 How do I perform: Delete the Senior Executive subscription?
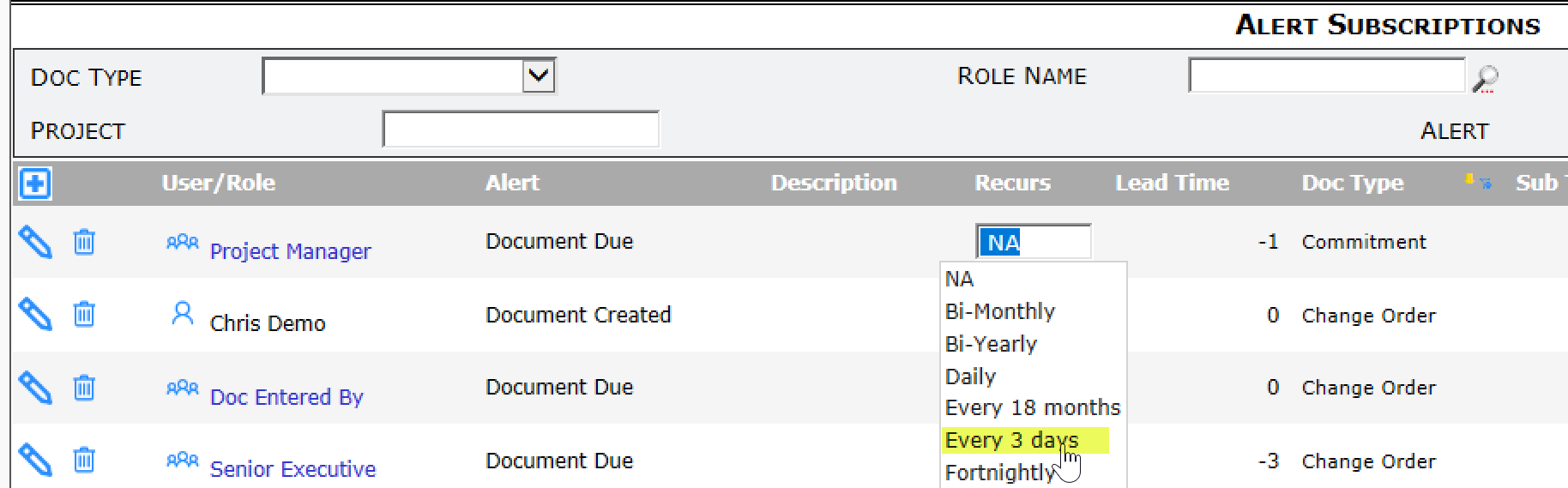tap(84, 460)
